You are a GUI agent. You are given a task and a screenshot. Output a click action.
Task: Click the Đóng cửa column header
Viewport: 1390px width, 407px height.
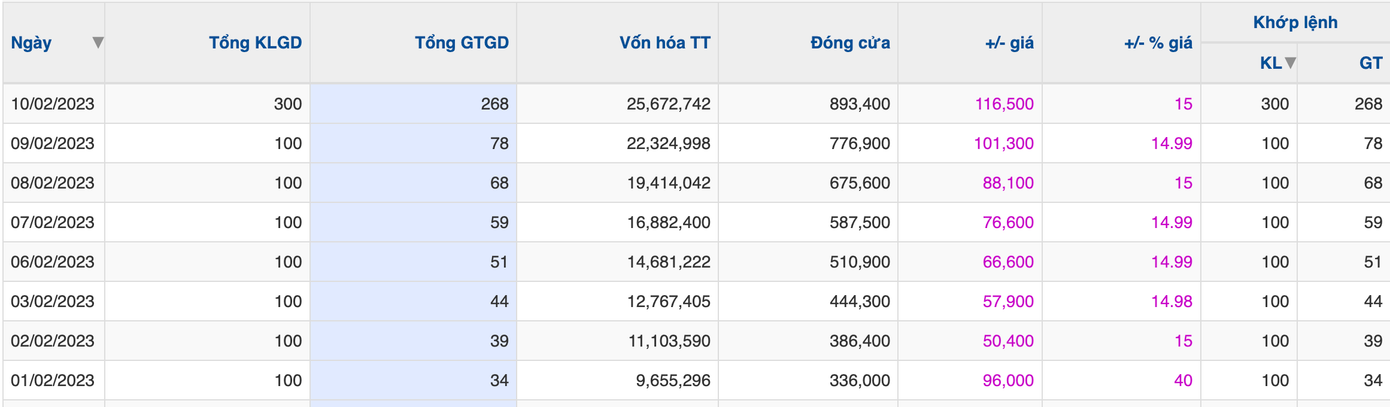click(850, 43)
